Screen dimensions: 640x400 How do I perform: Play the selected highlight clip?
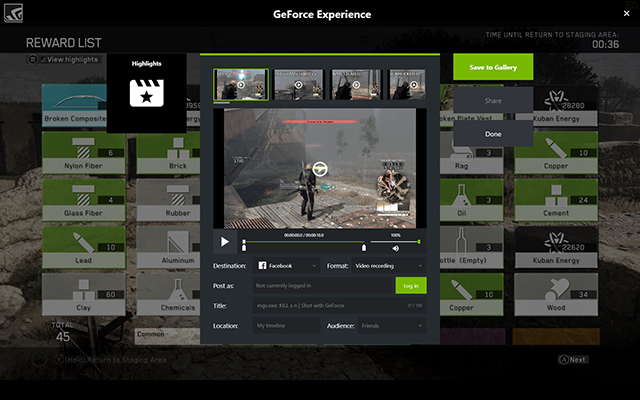(224, 242)
